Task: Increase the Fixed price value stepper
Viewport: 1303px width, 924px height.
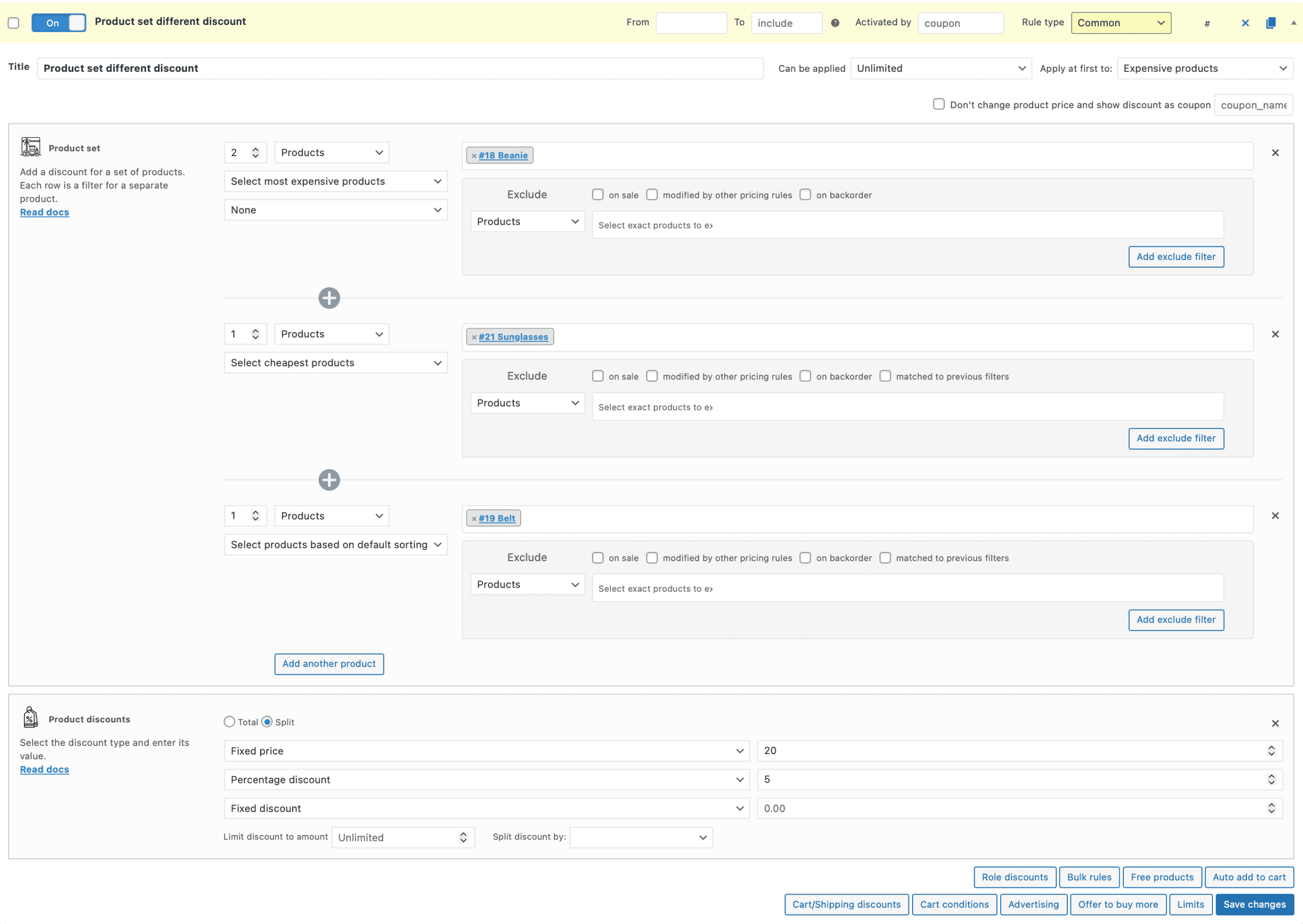Action: [x=1271, y=747]
